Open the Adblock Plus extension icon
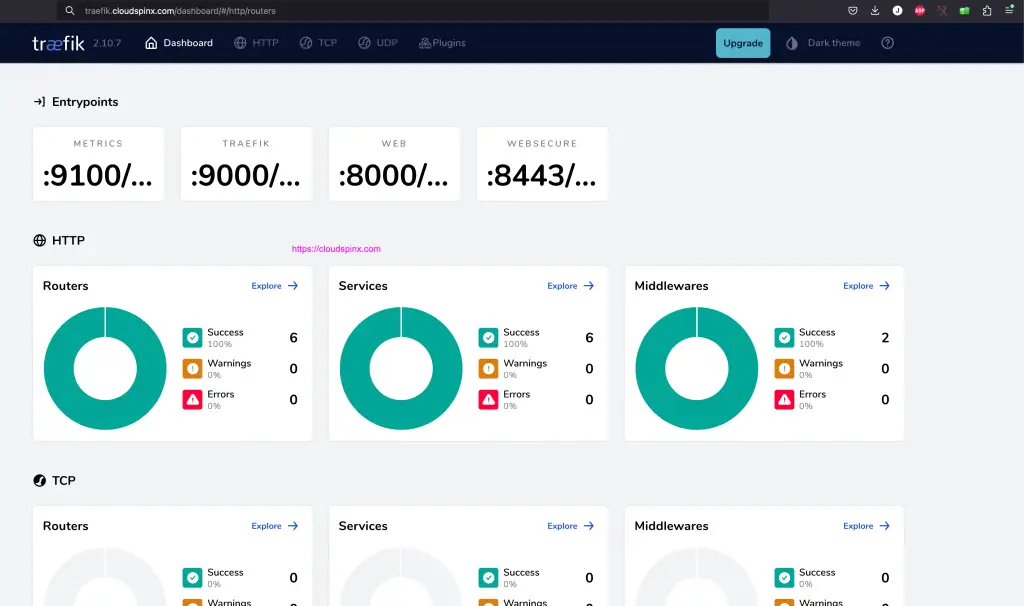The height and width of the screenshot is (606, 1024). (919, 10)
